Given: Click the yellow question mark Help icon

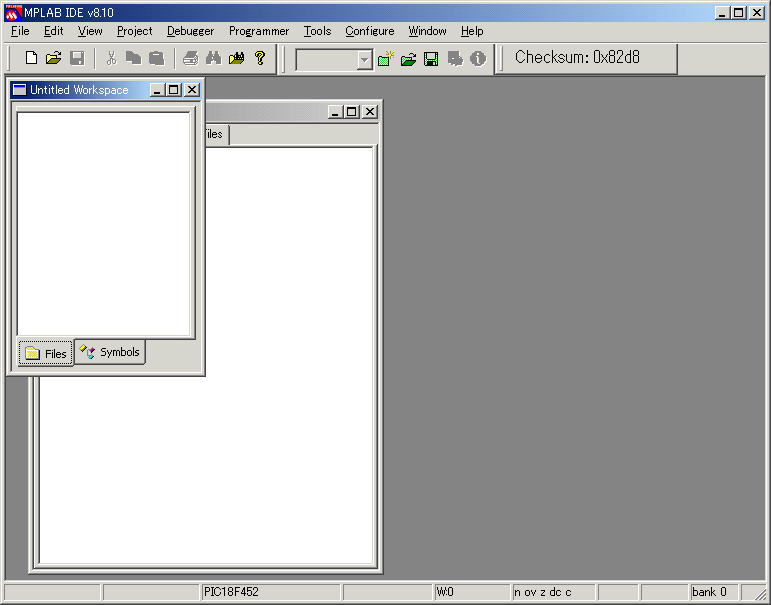Looking at the screenshot, I should tap(260, 58).
